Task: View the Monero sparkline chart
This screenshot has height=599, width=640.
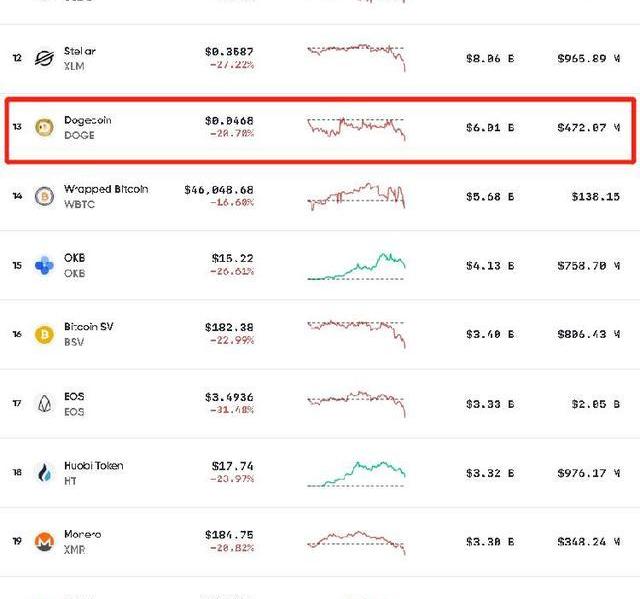Action: [x=356, y=542]
